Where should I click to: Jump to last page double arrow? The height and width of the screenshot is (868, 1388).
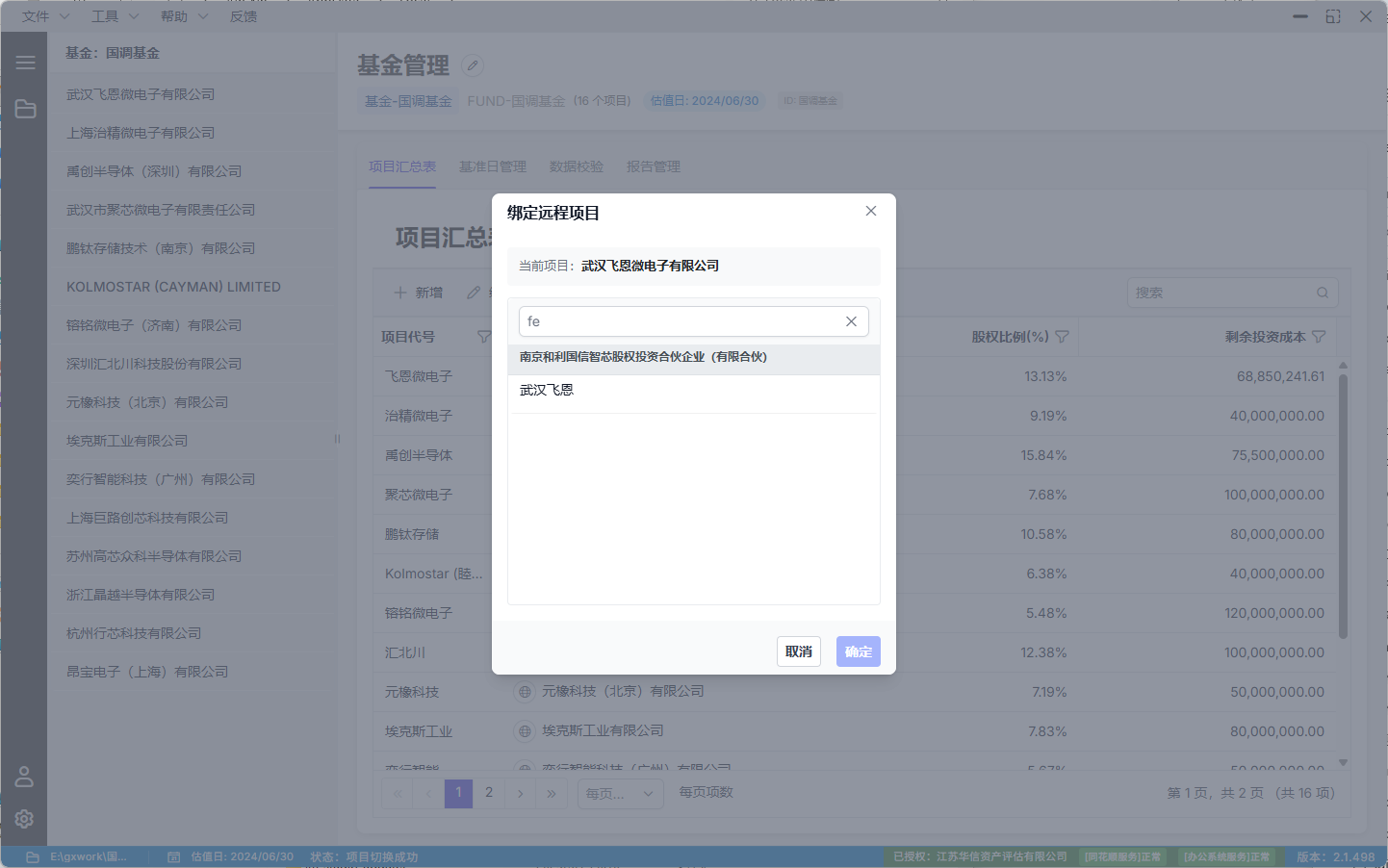pos(551,793)
